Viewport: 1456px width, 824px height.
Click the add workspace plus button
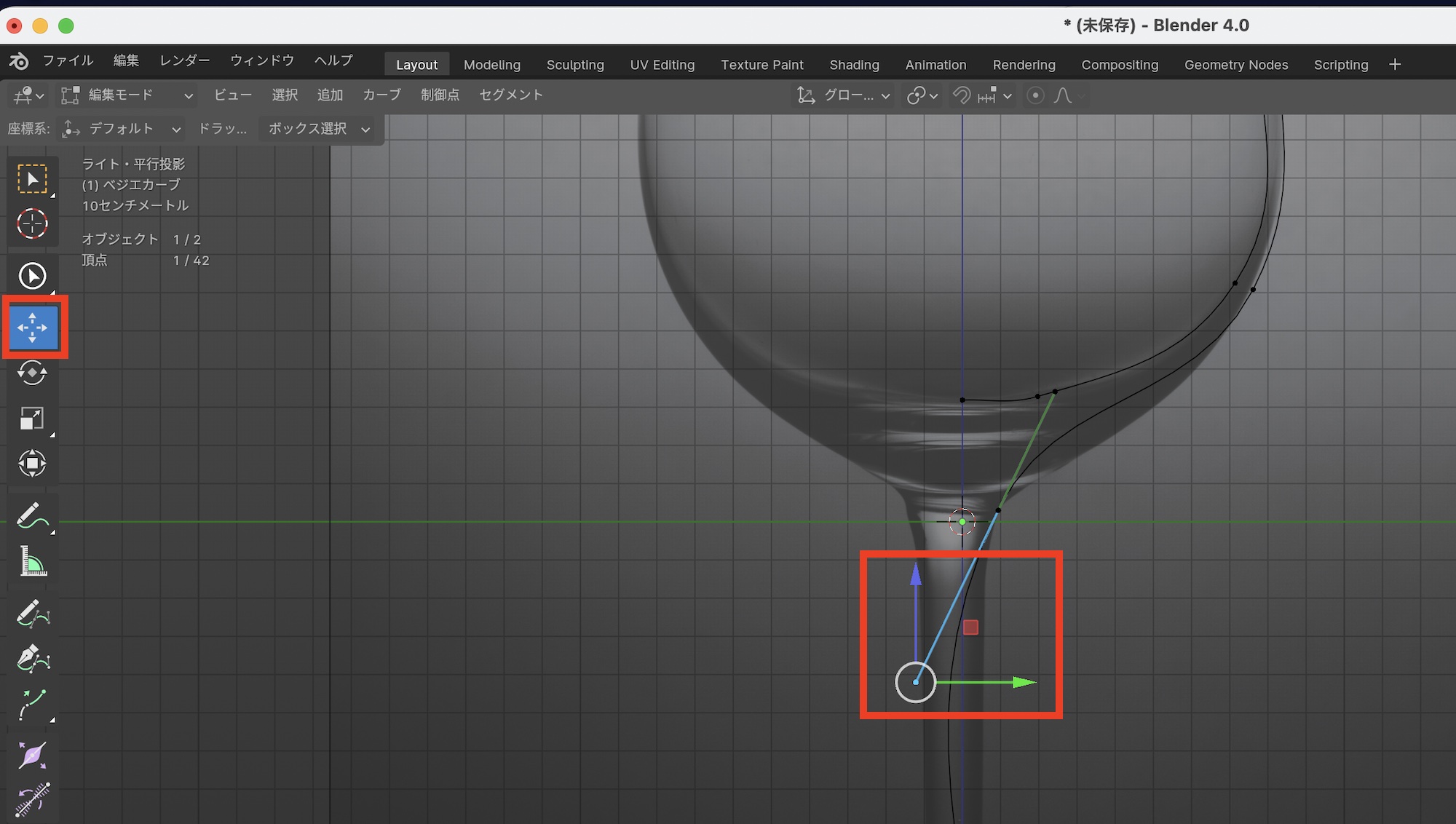click(1394, 65)
